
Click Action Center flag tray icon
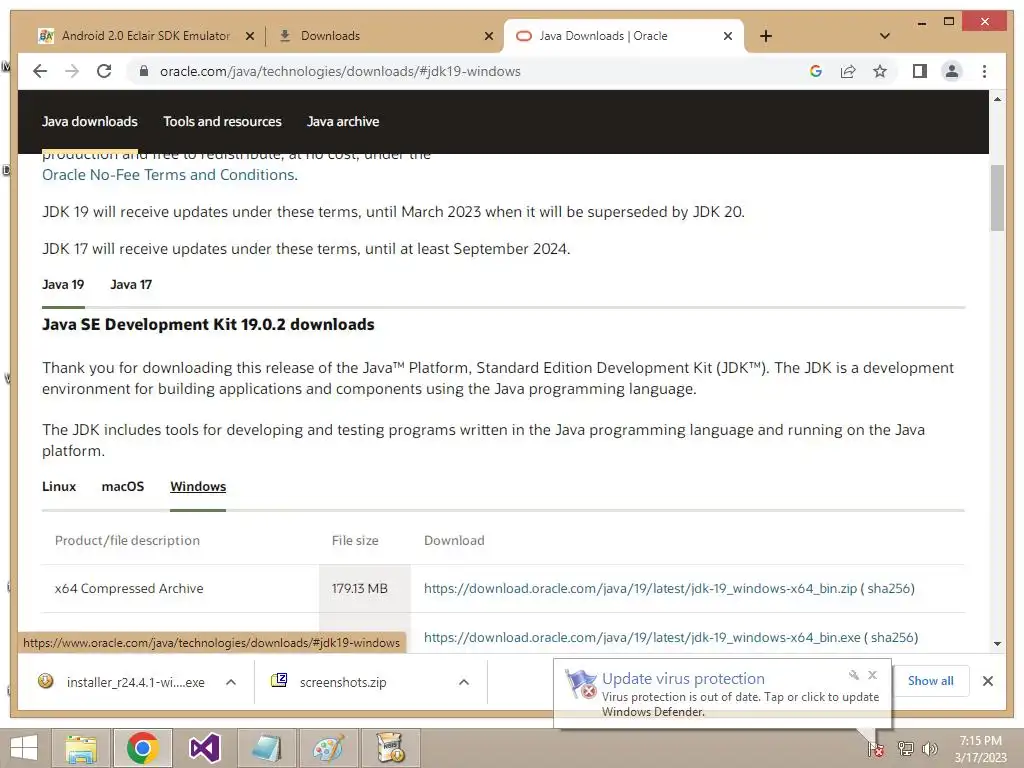click(876, 749)
